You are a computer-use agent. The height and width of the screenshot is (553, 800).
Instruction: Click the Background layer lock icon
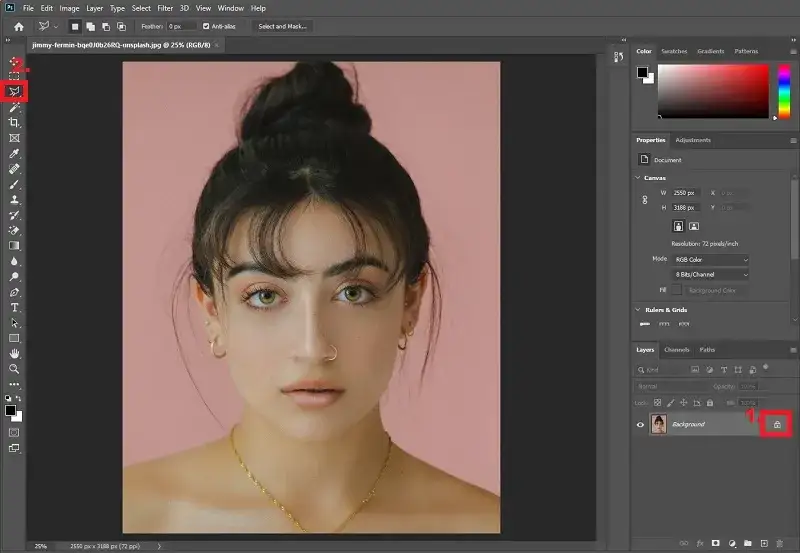[776, 425]
